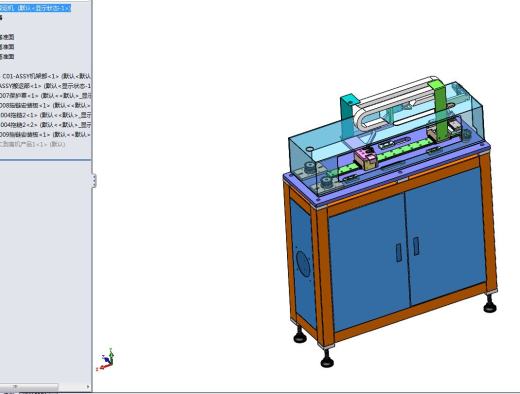Select the pink carriage block on rail
The image size is (520, 394).
tap(366, 159)
